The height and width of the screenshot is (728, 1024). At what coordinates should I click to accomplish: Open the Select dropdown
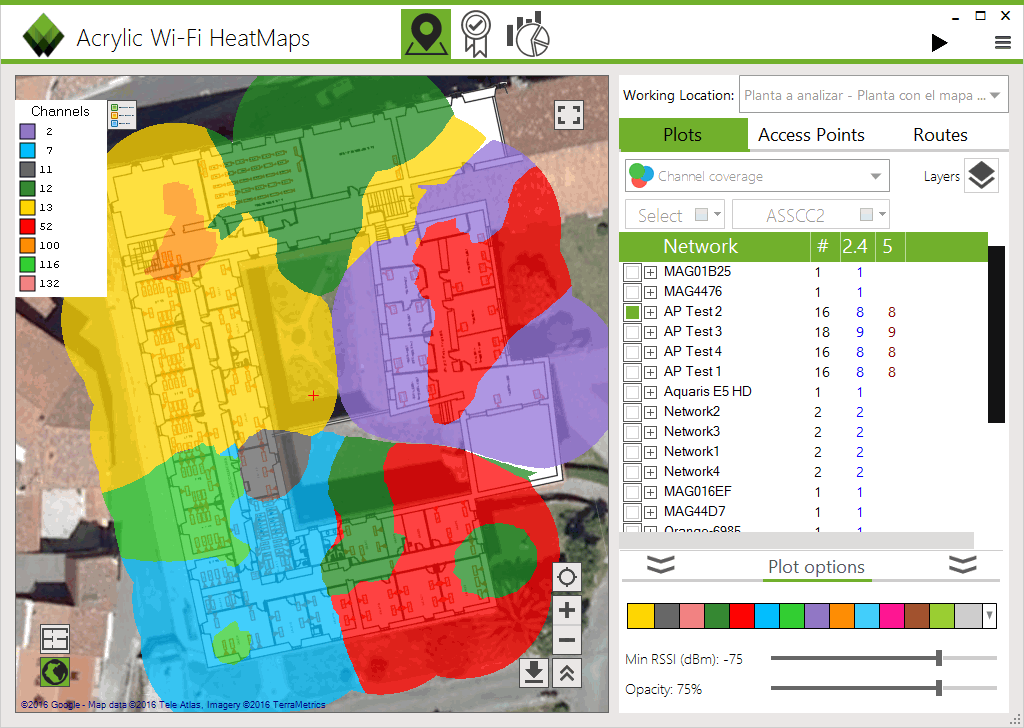point(675,215)
